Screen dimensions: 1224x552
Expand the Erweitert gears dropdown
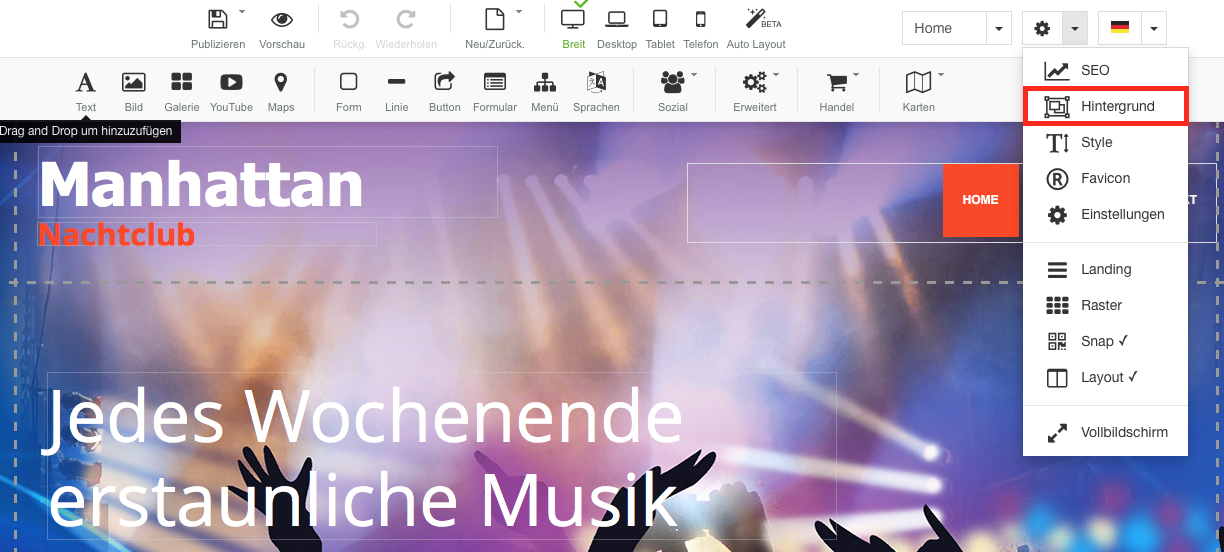coord(755,83)
